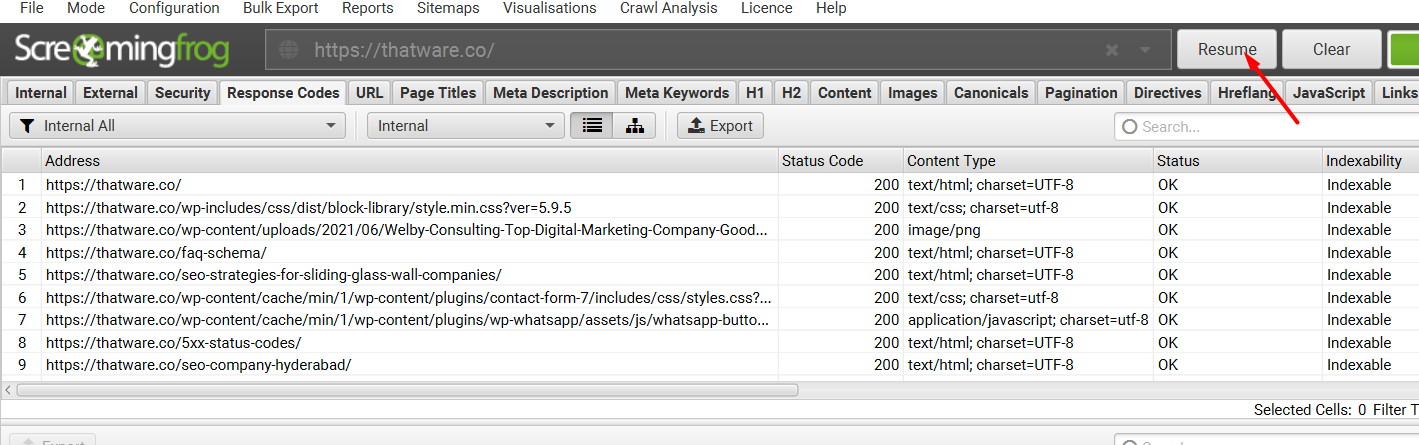The width and height of the screenshot is (1419, 445).
Task: Open the Visualisations menu
Action: tap(549, 8)
